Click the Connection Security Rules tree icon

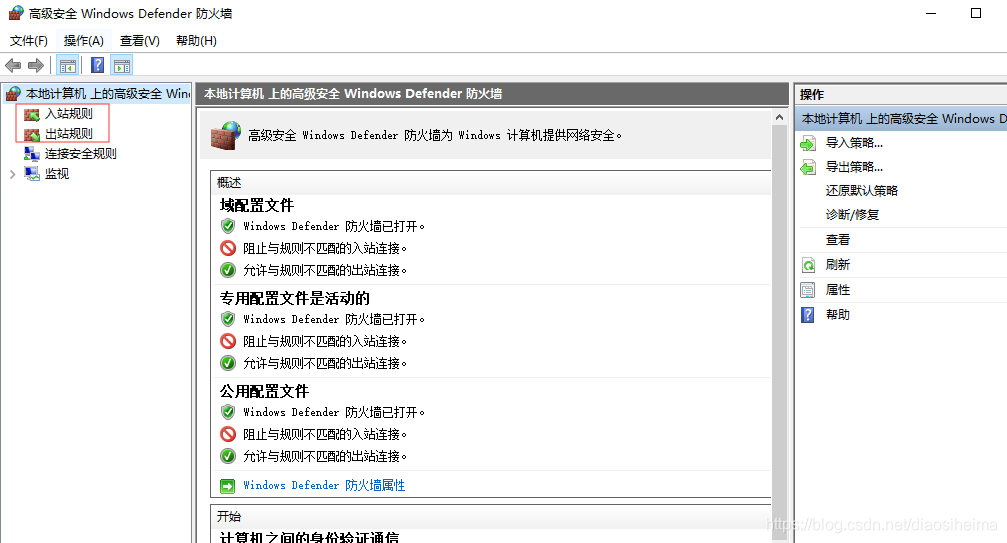click(32, 154)
